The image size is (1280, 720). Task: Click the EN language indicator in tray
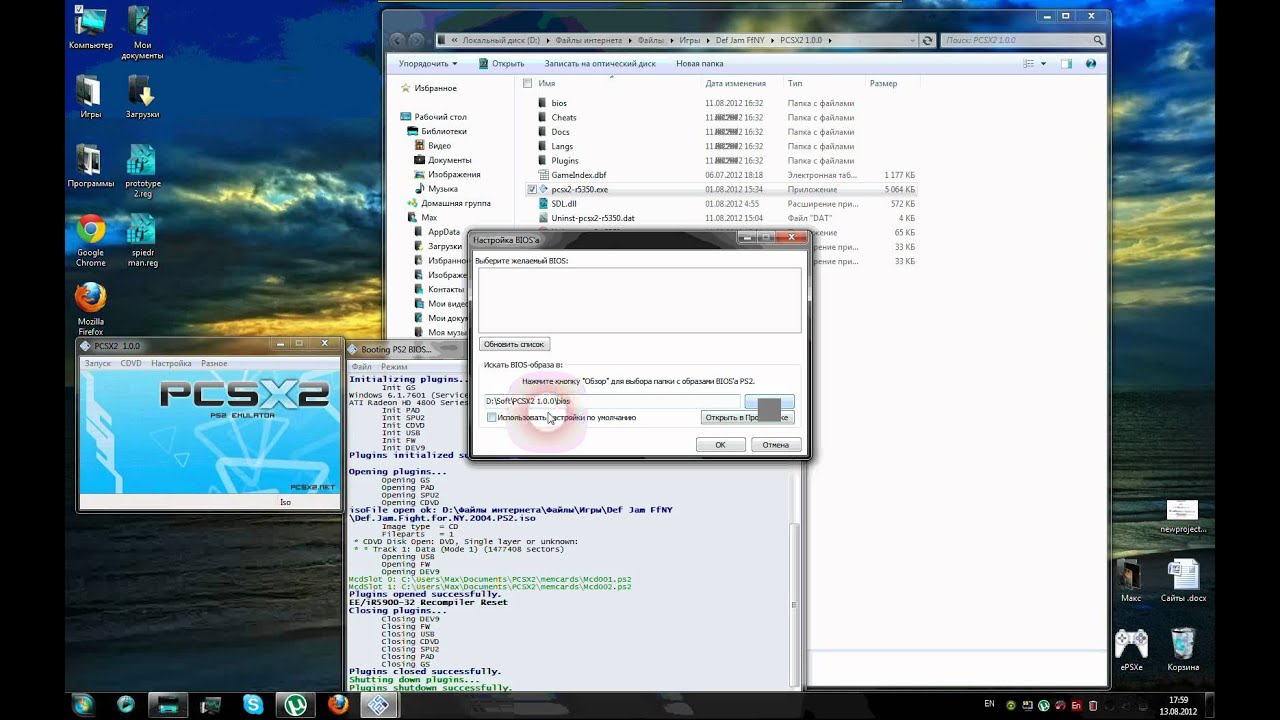[989, 704]
